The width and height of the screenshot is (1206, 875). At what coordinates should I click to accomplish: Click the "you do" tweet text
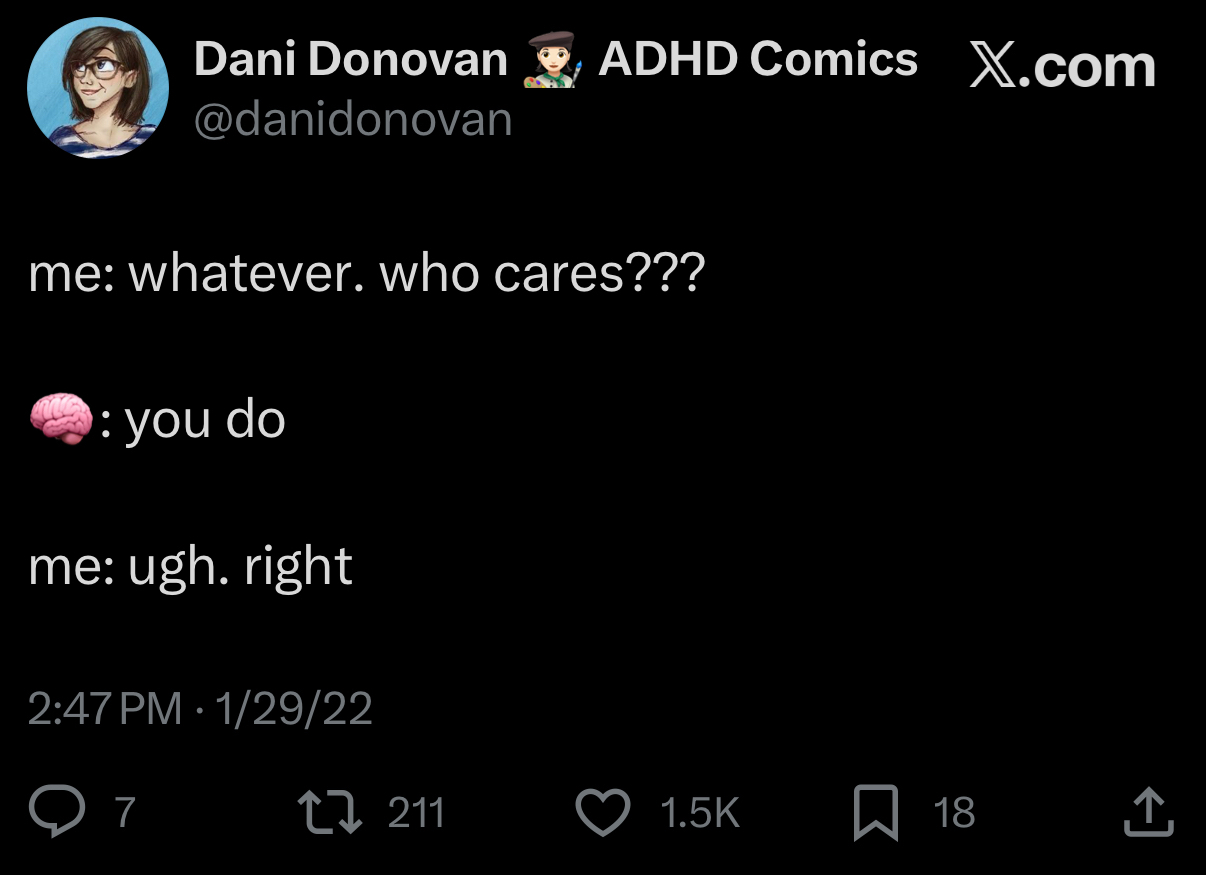[x=205, y=419]
